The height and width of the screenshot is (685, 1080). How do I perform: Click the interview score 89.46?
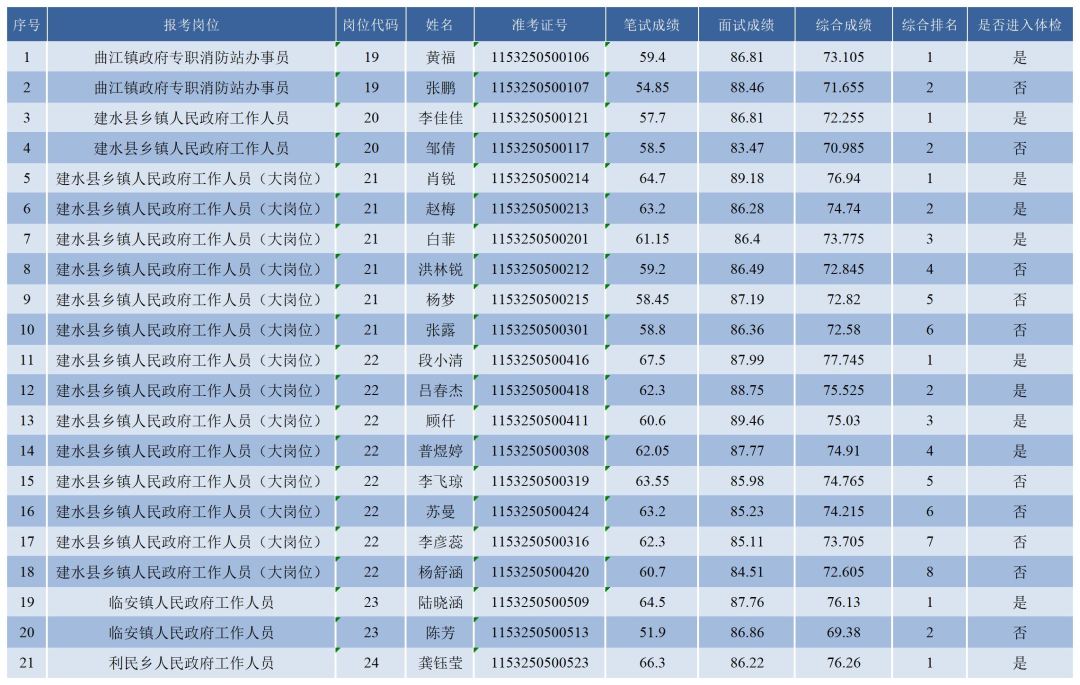click(747, 421)
